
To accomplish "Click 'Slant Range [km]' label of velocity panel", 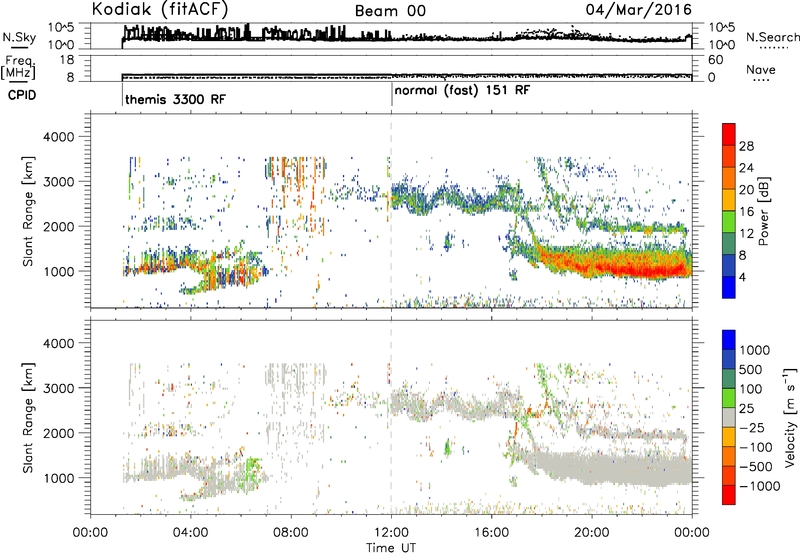I will 28,418.
